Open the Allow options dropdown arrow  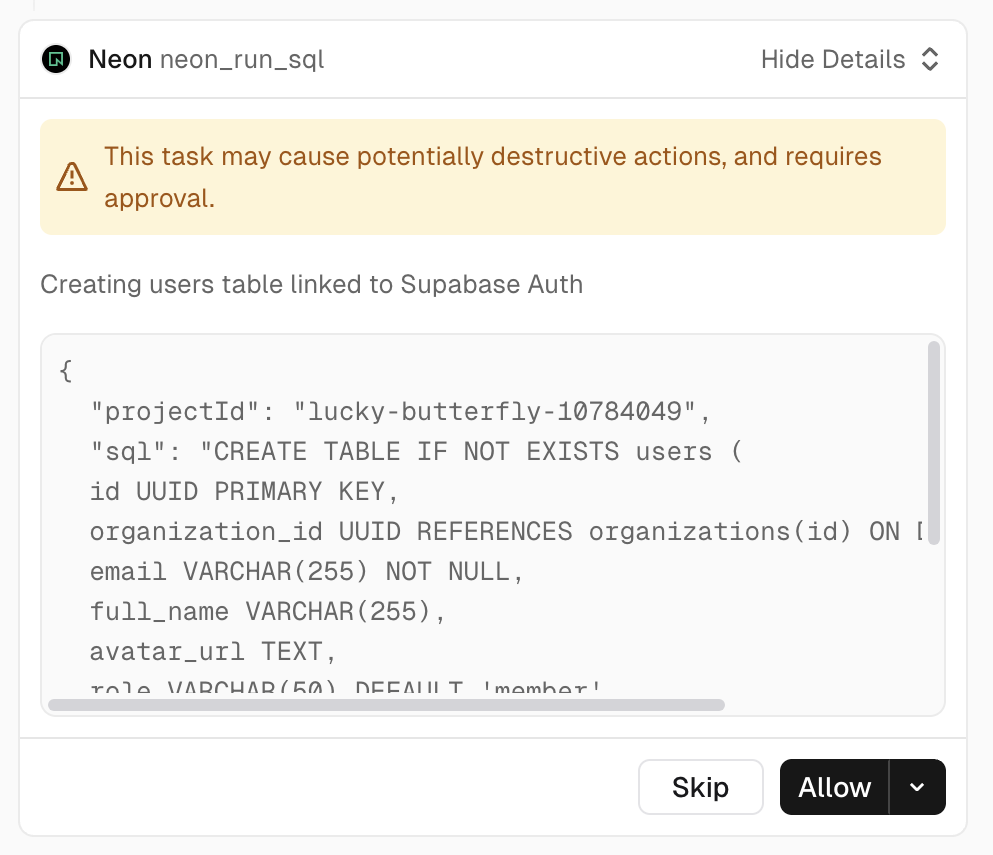click(917, 787)
